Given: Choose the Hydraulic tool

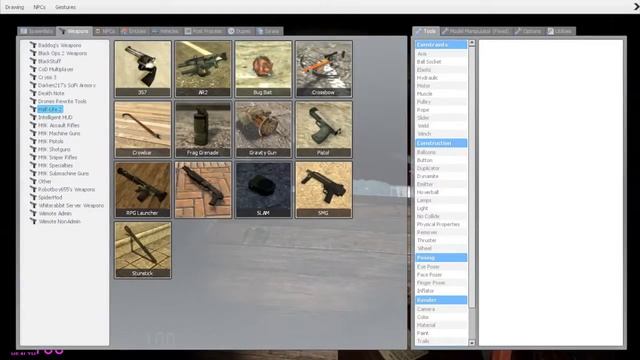Looking at the screenshot, I should 441,78.
